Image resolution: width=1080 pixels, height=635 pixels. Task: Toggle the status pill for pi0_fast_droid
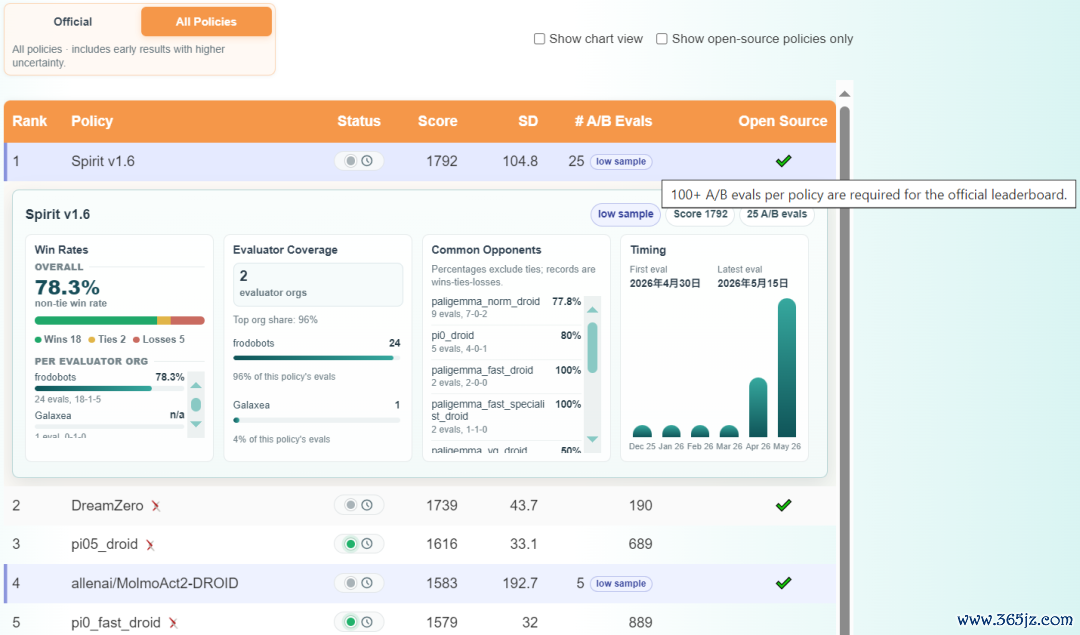(x=359, y=622)
